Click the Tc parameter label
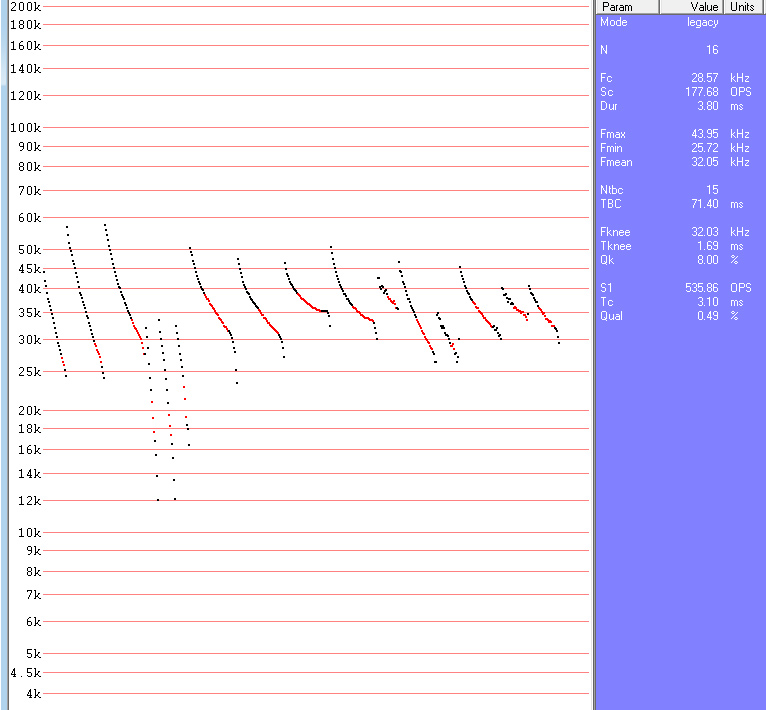Viewport: 766px width, 710px height. (606, 301)
